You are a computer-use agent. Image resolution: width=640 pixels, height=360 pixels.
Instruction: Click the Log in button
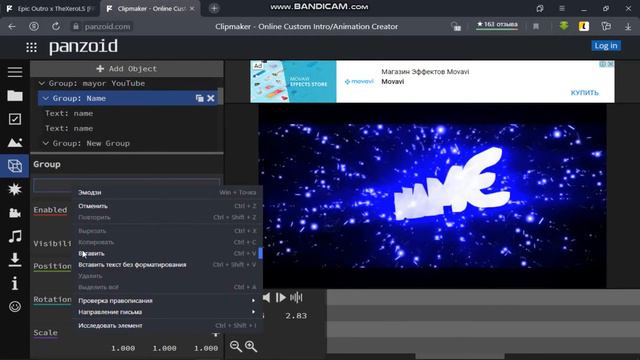coord(606,46)
